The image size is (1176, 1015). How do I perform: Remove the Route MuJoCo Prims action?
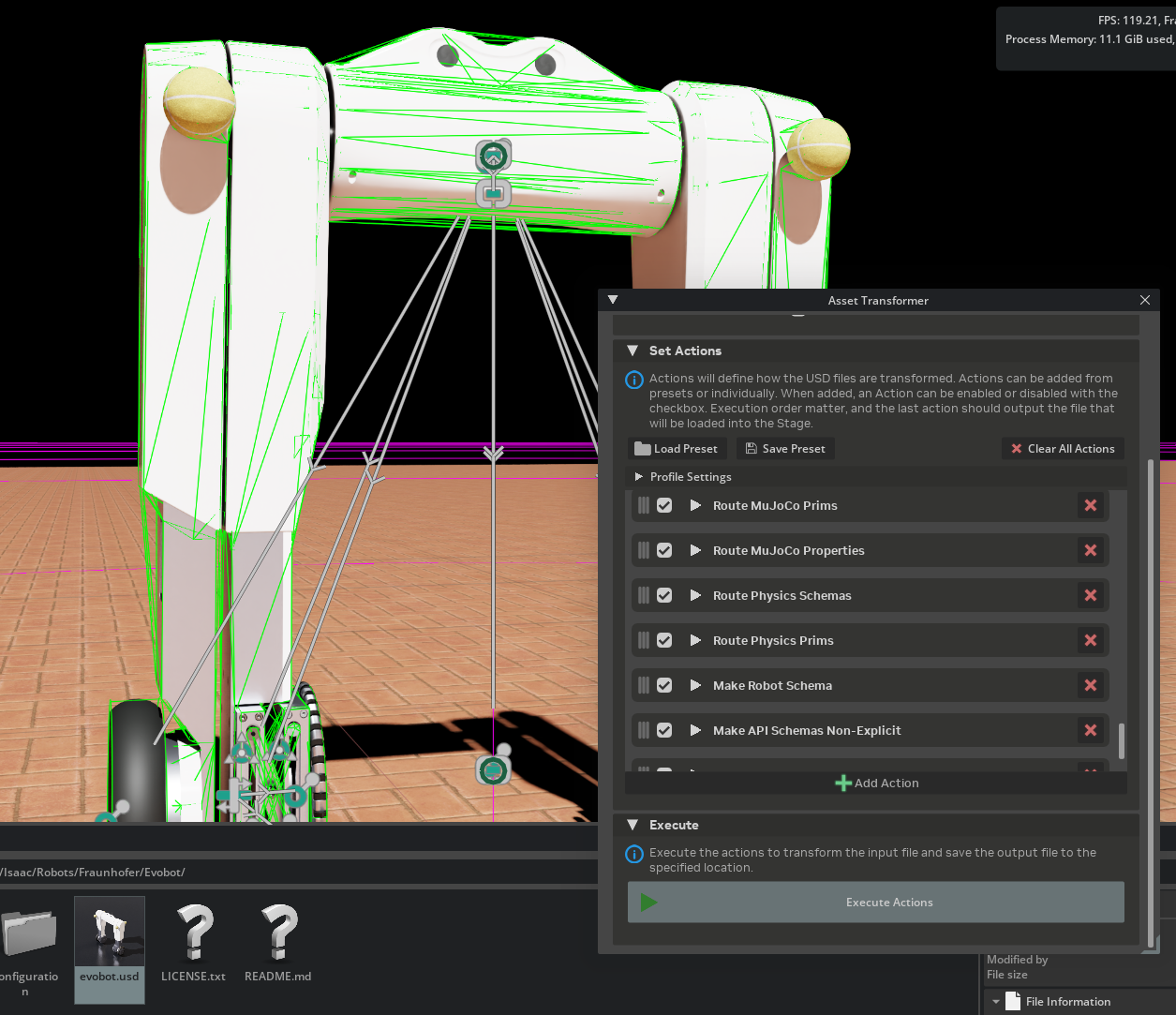1090,505
